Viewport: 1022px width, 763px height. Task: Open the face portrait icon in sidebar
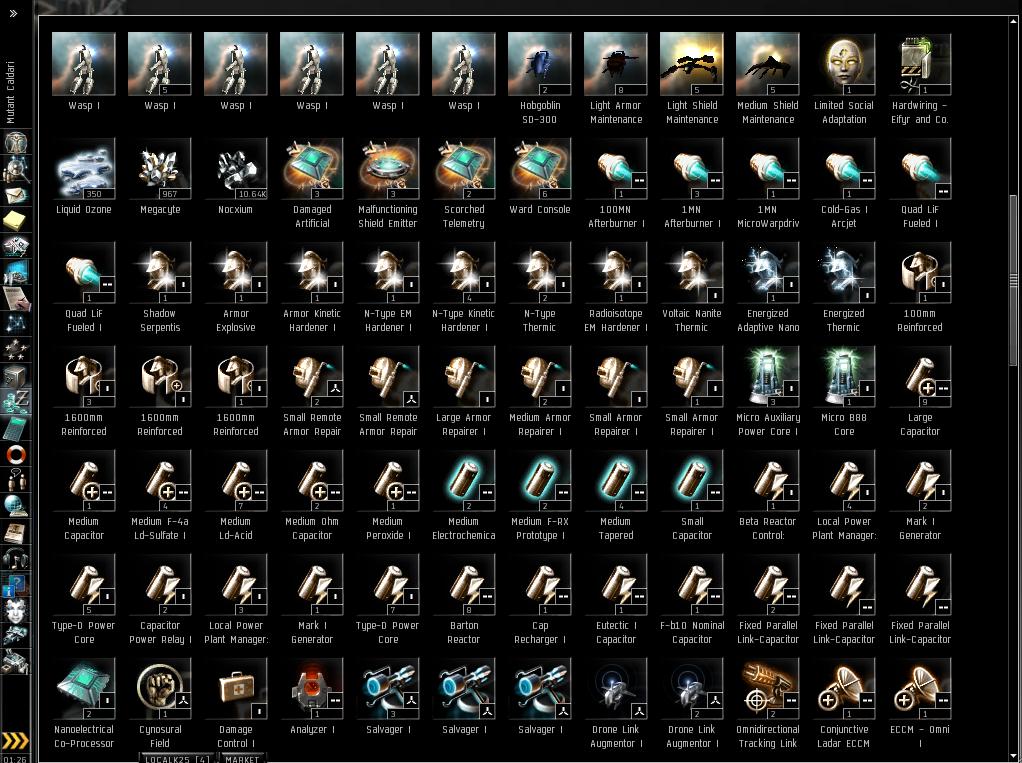pos(15,610)
